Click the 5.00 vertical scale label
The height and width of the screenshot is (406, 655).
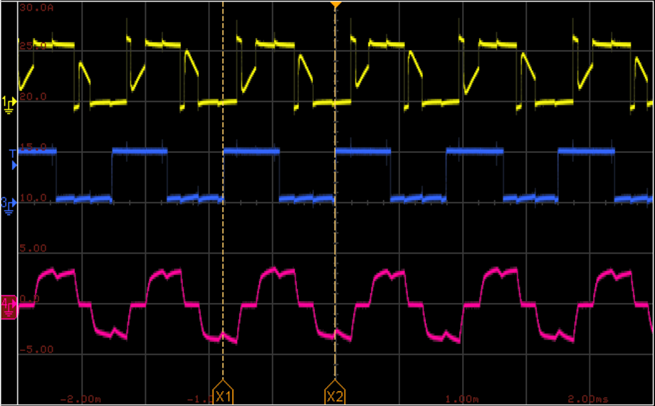34,248
